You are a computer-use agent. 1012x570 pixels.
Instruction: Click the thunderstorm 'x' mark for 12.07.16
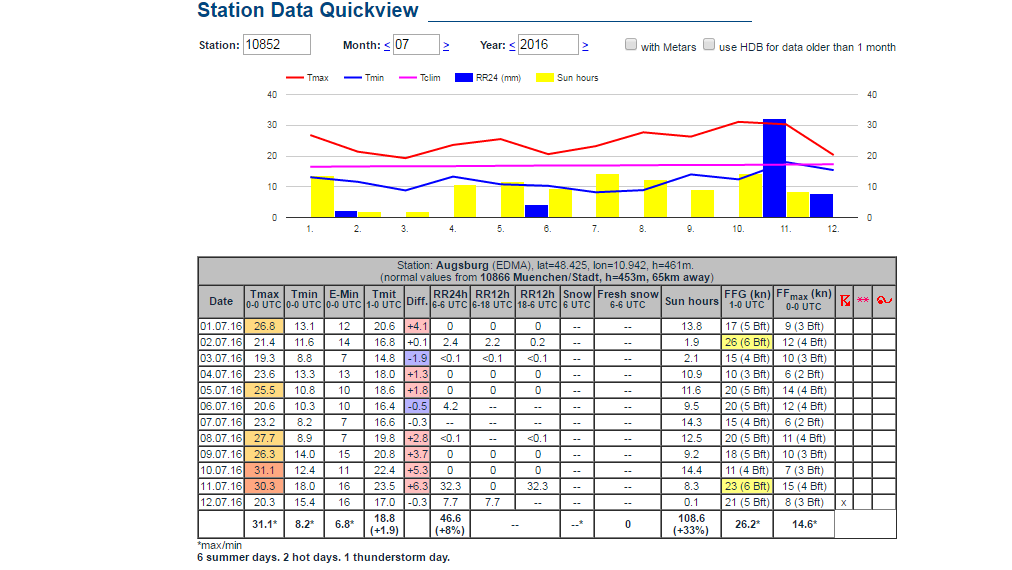[845, 502]
